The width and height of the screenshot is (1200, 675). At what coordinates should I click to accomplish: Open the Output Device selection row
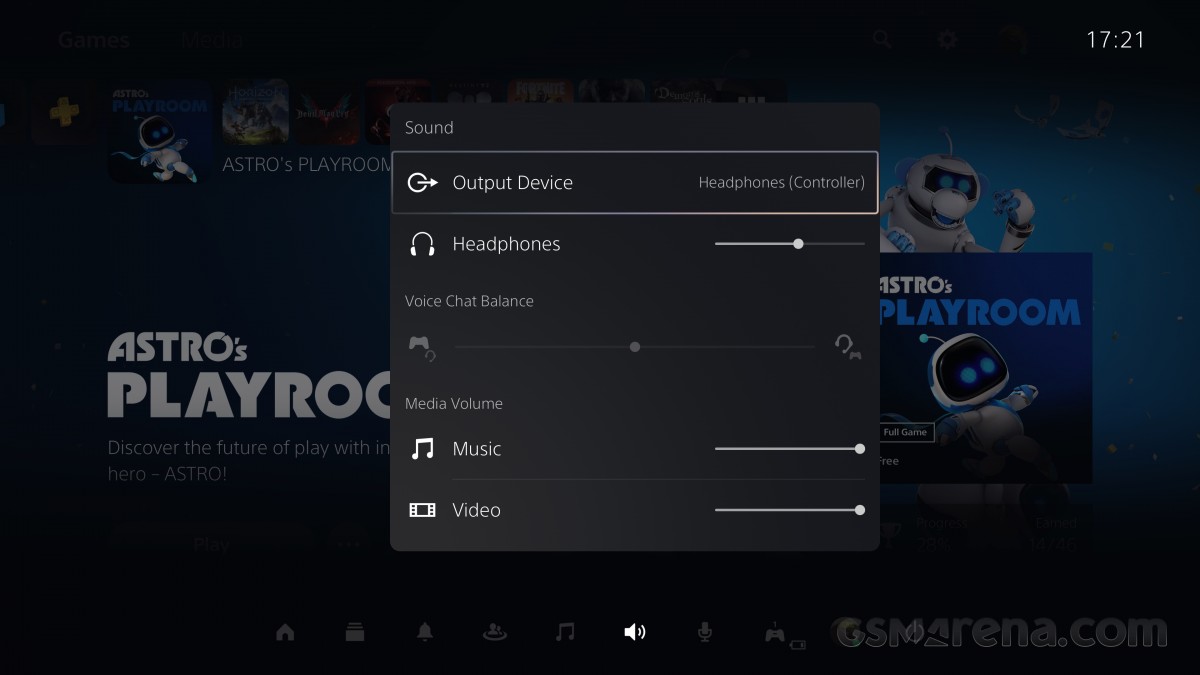(634, 183)
